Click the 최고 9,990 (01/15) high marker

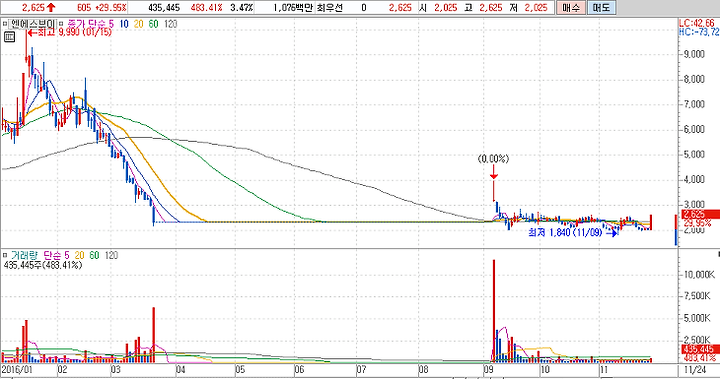pyautogui.click(x=70, y=32)
